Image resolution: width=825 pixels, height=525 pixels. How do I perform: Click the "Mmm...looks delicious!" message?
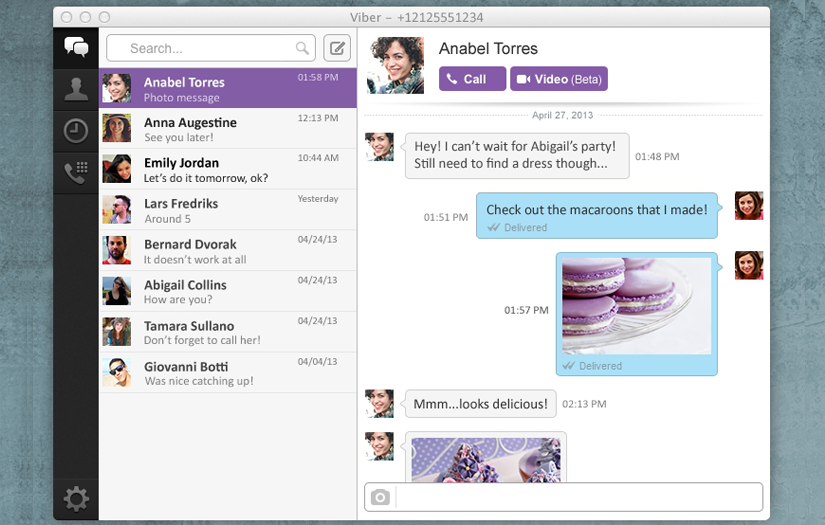pyautogui.click(x=480, y=404)
